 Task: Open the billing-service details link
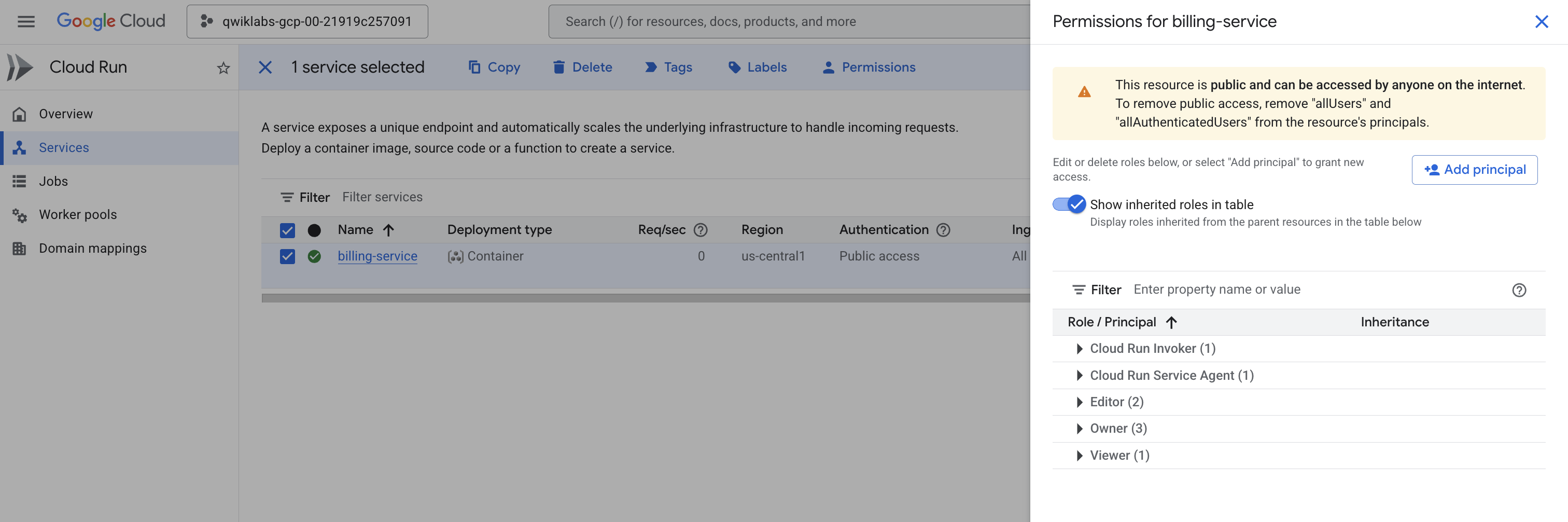tap(377, 256)
